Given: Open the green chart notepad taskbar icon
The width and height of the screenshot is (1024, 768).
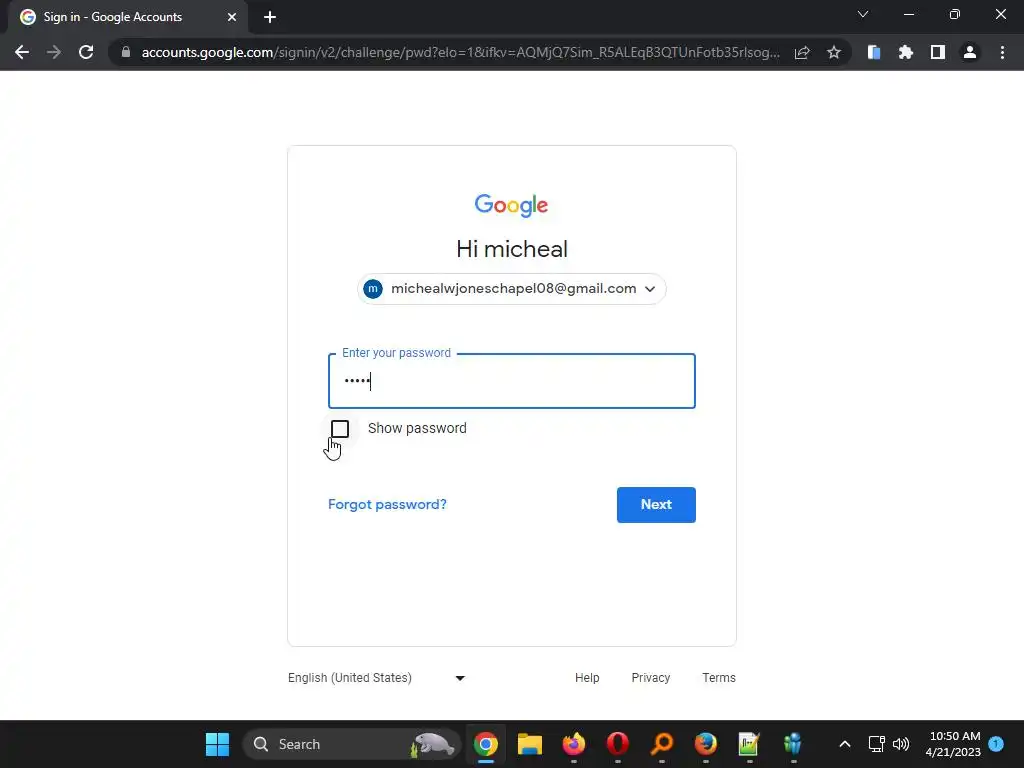Looking at the screenshot, I should pyautogui.click(x=749, y=744).
